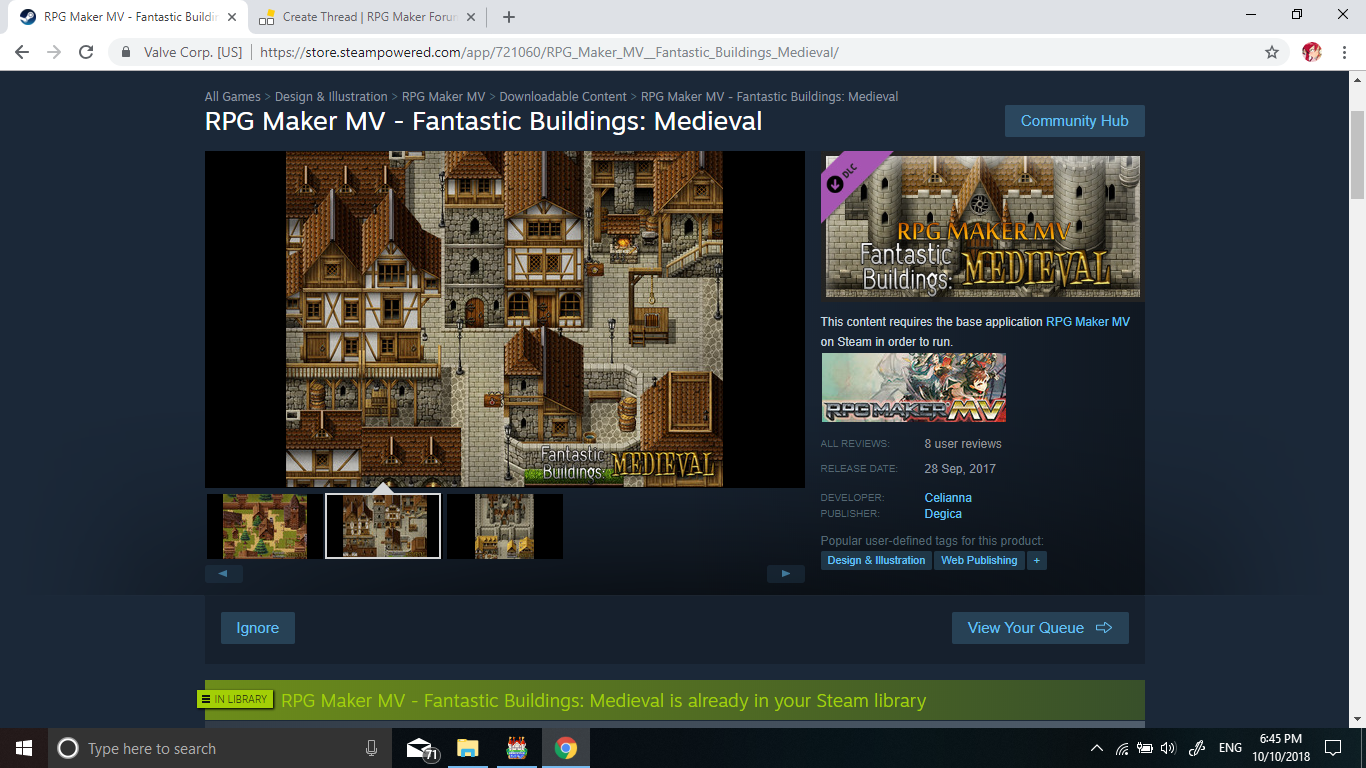Open the Downloadable Content breadcrumb
Image resolution: width=1366 pixels, height=768 pixels.
tap(563, 97)
